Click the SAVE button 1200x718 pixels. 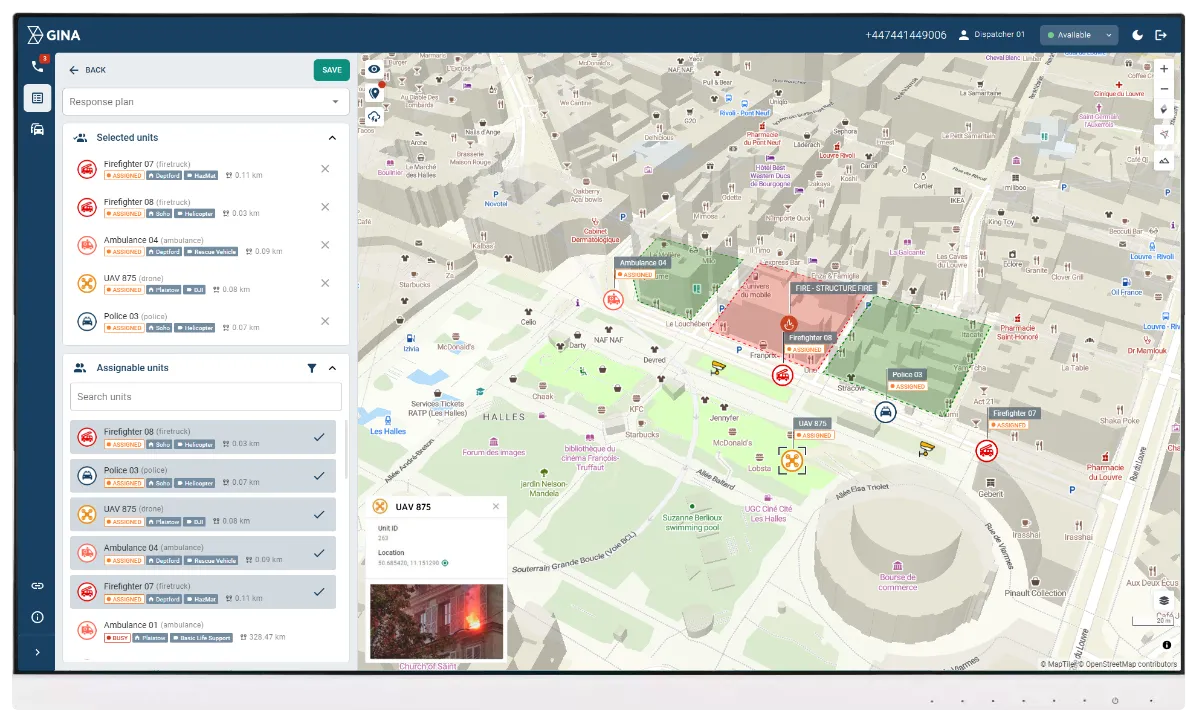(x=331, y=70)
